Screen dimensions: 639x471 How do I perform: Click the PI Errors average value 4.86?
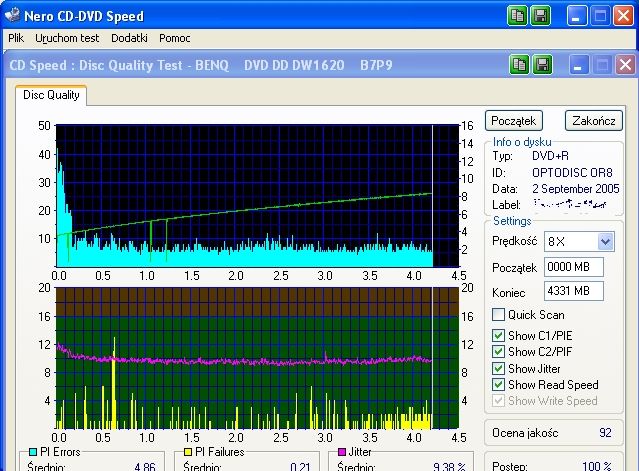(145, 466)
